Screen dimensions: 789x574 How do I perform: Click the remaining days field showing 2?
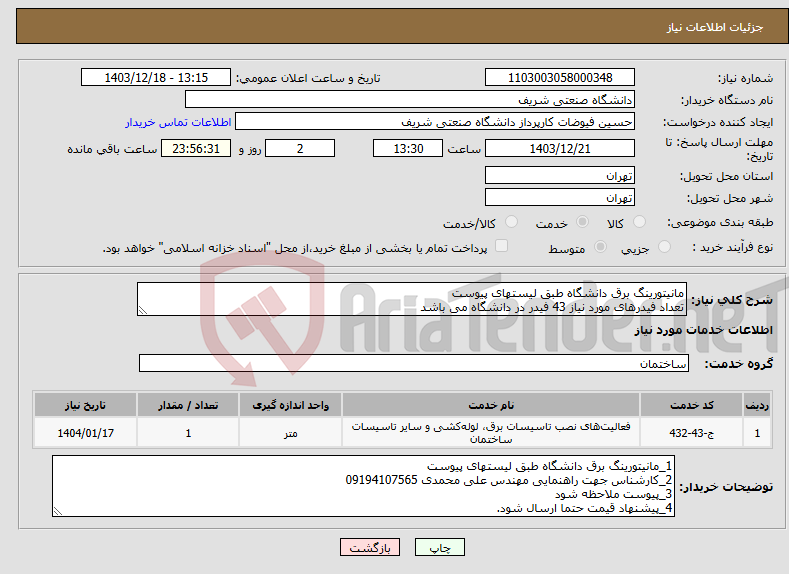click(300, 148)
